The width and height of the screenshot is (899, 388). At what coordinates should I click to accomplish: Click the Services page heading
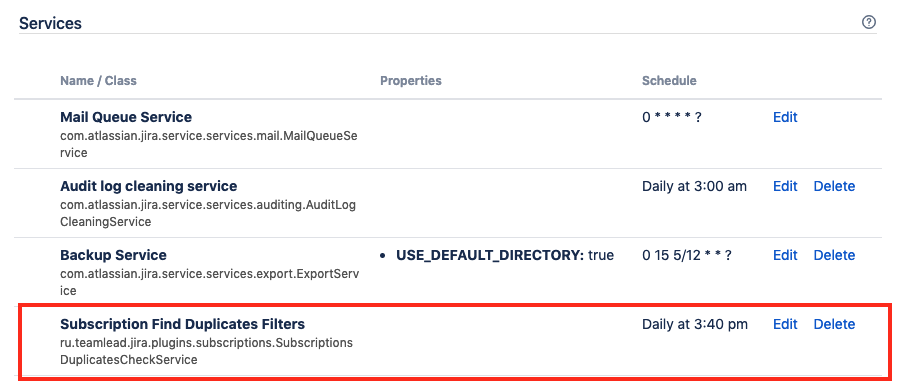50,23
